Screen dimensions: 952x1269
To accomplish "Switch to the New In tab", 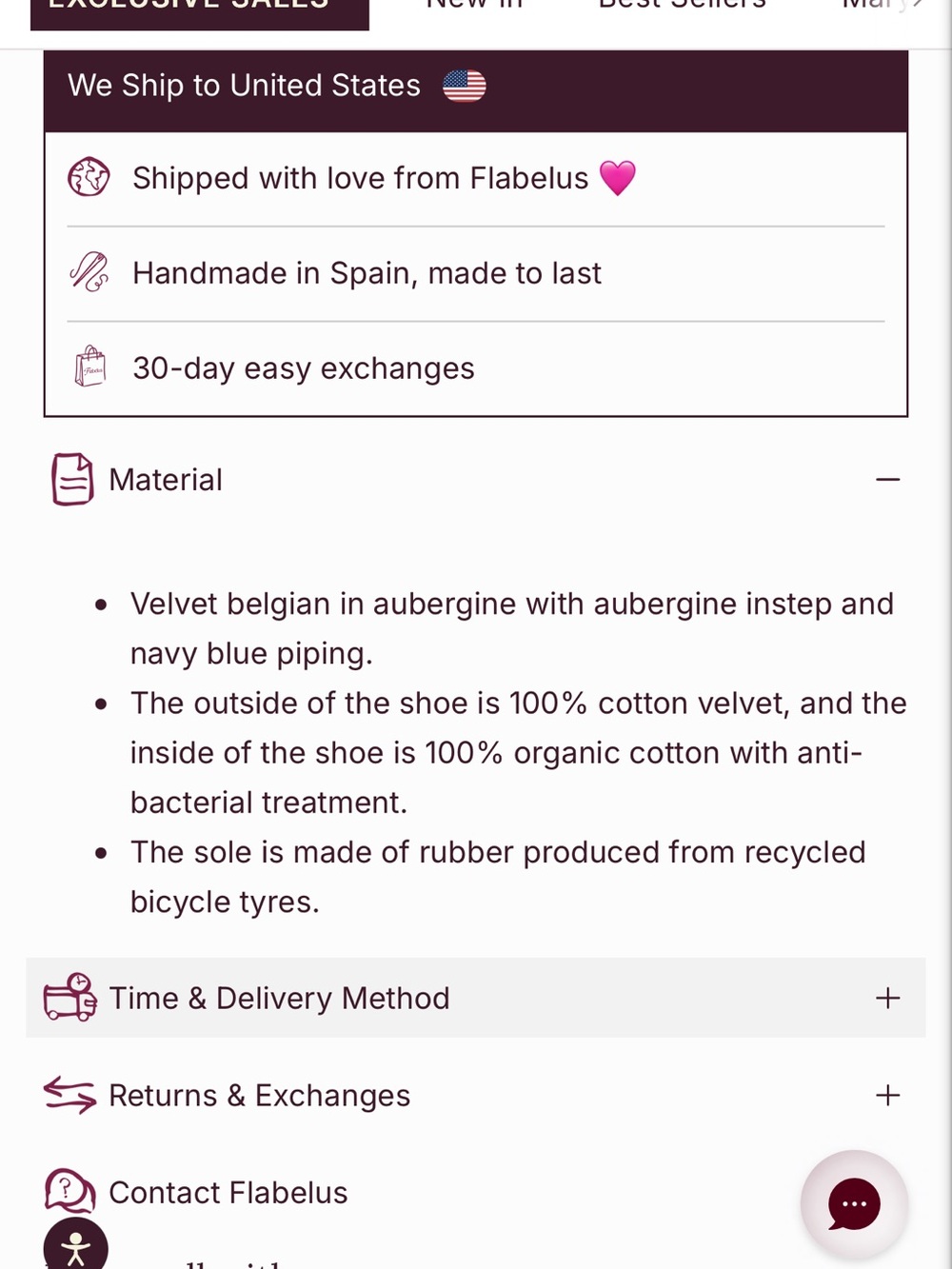I will pyautogui.click(x=474, y=6).
